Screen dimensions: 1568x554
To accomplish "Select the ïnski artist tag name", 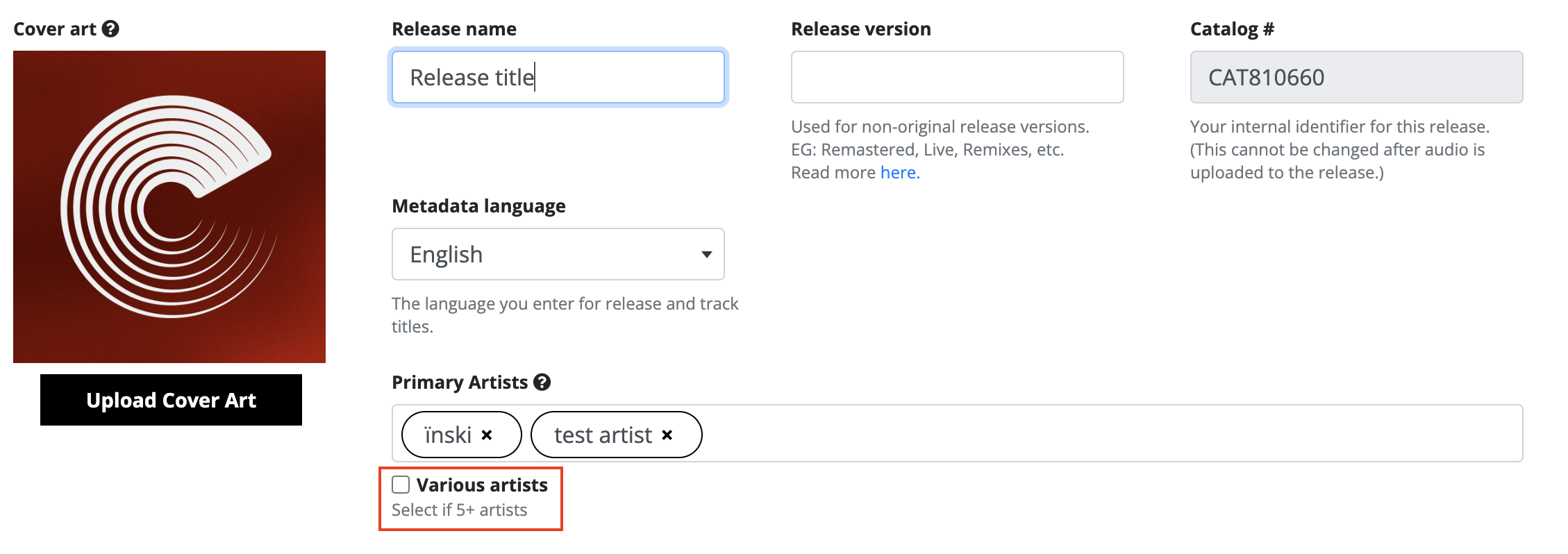I will pos(448,435).
